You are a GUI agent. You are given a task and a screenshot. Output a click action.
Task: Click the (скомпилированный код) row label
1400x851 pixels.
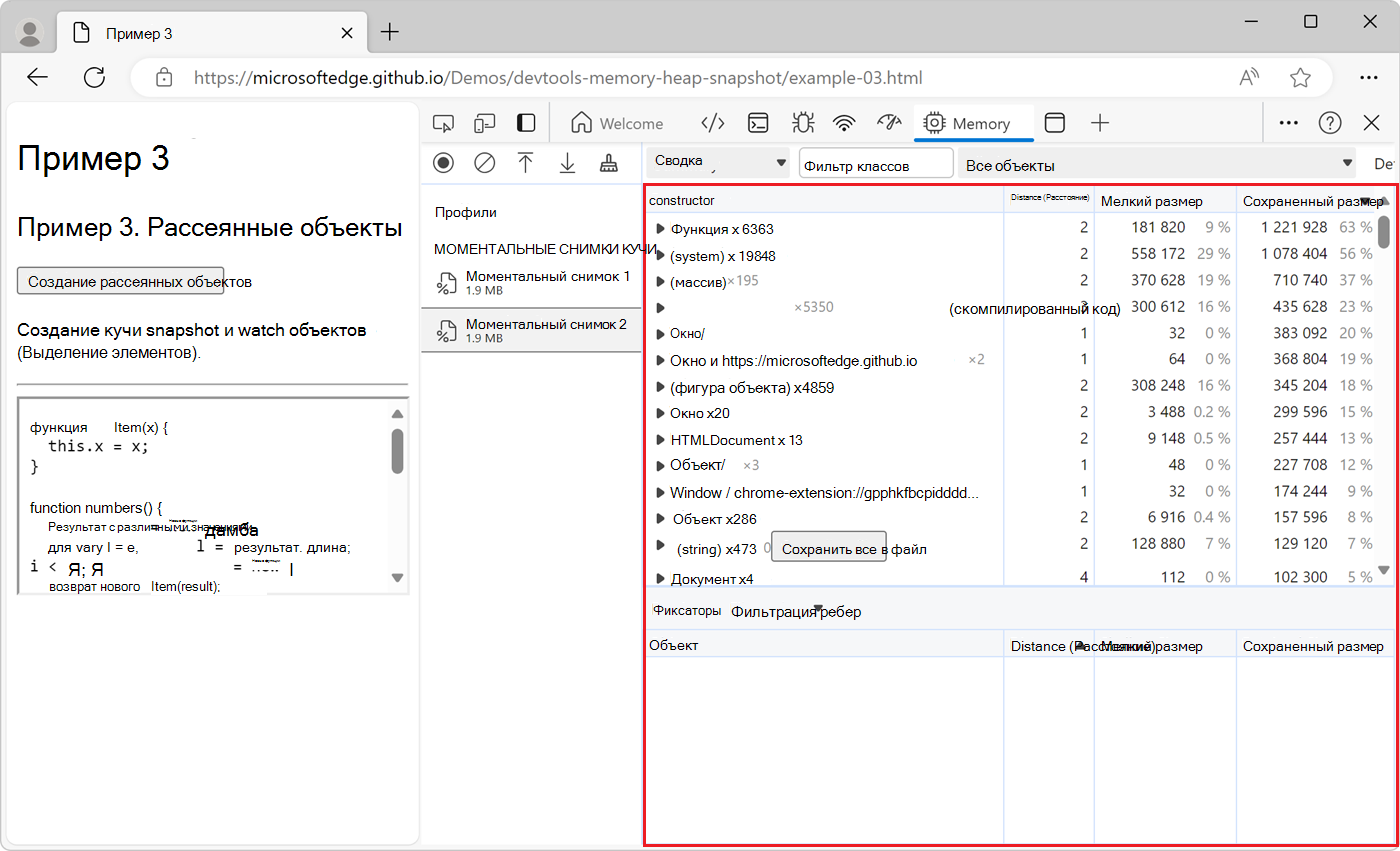[x=1034, y=308]
